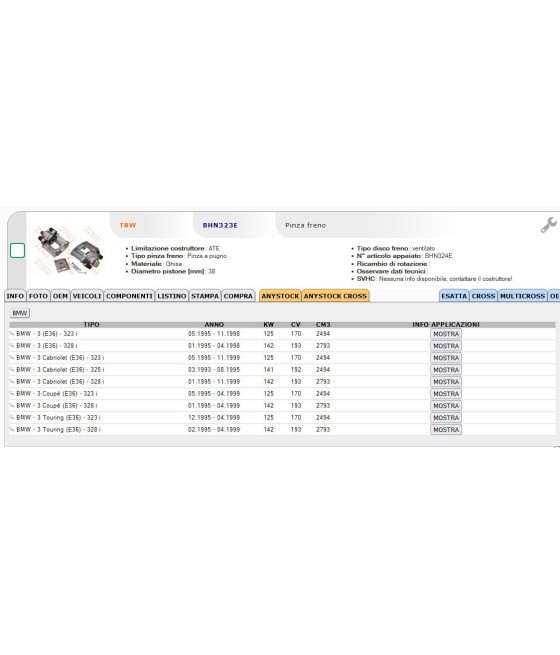
Task: Click the CV column header
Action: (296, 325)
